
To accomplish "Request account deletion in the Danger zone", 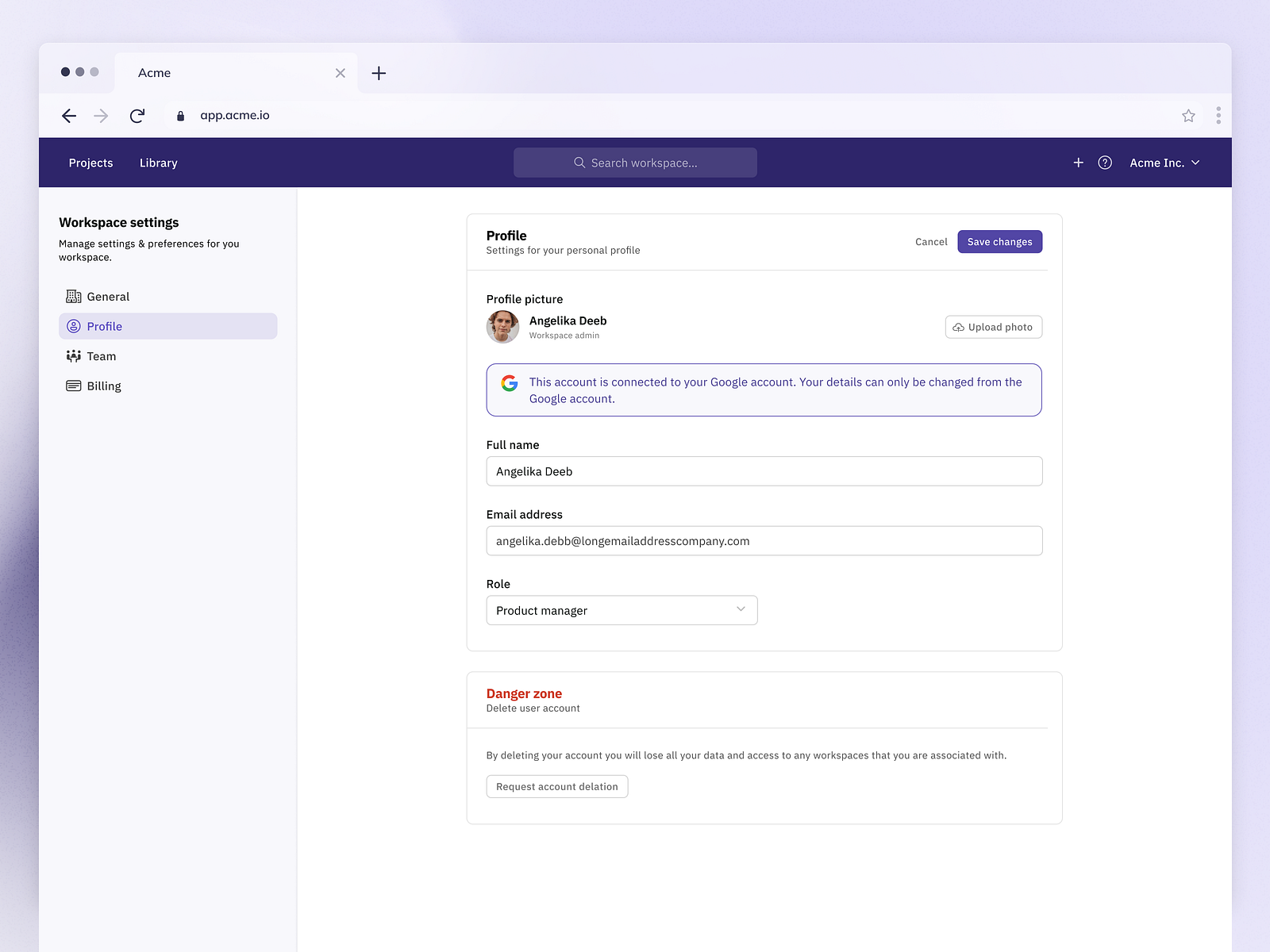I will pyautogui.click(x=556, y=786).
